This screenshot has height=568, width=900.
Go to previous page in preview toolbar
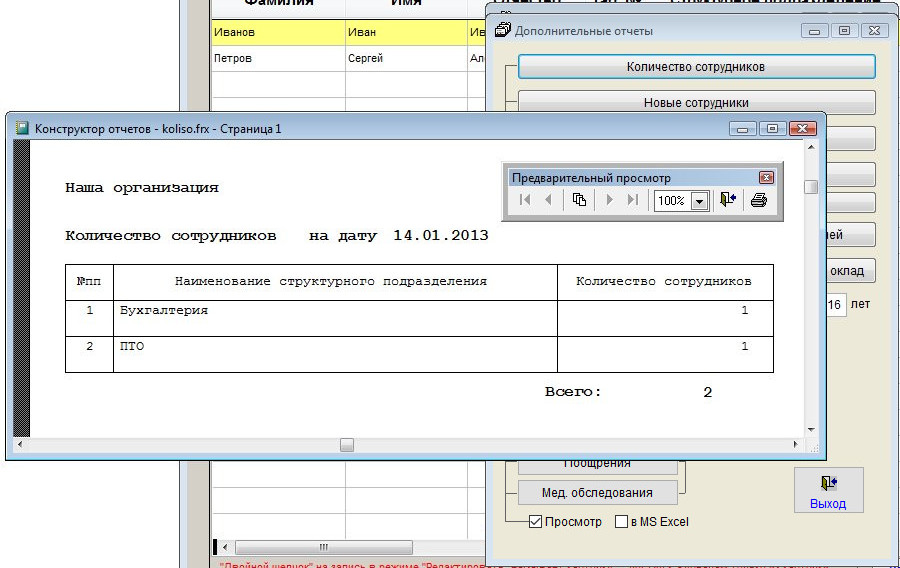(548, 200)
